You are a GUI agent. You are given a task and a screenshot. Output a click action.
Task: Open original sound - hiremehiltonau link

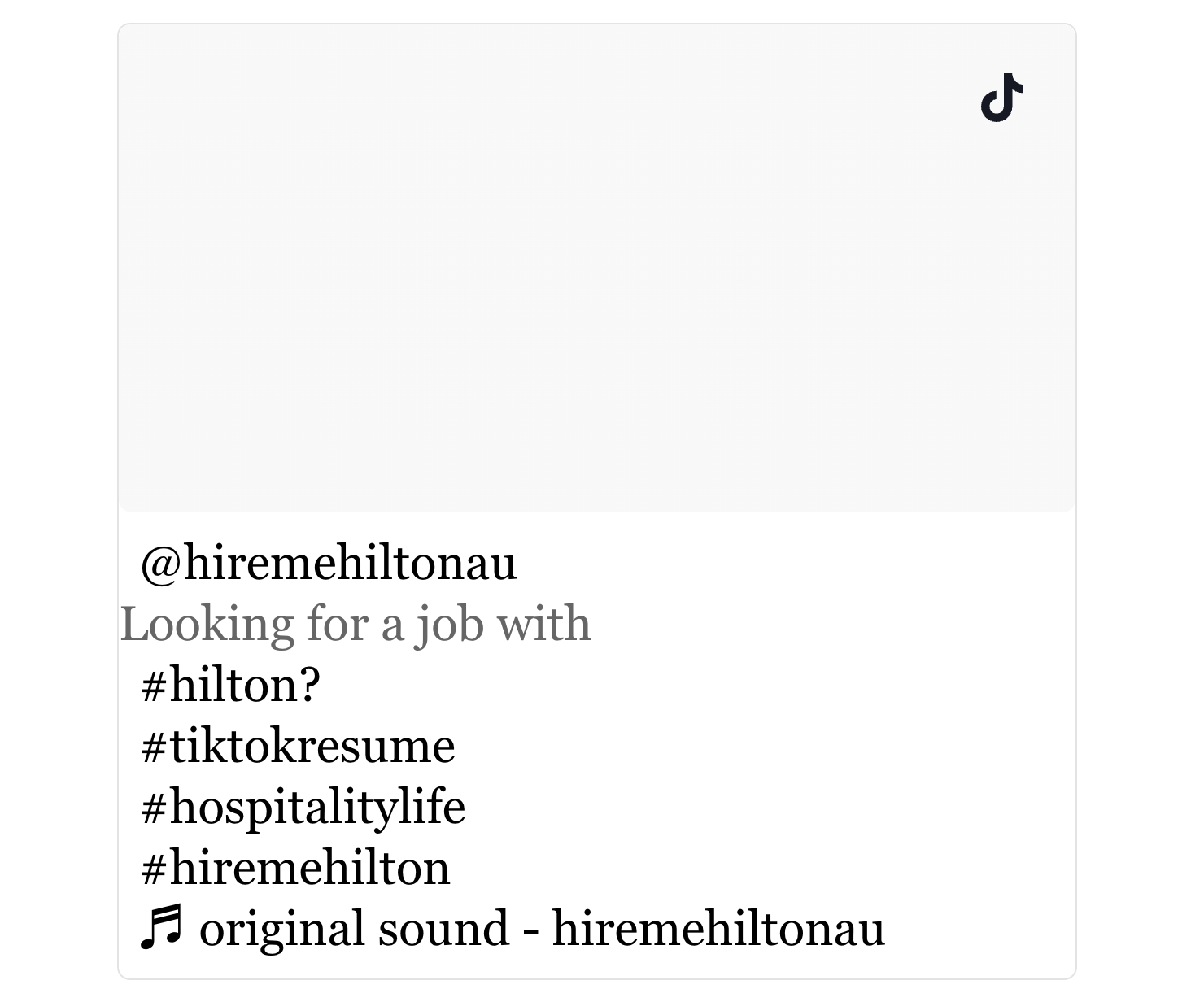[542, 929]
